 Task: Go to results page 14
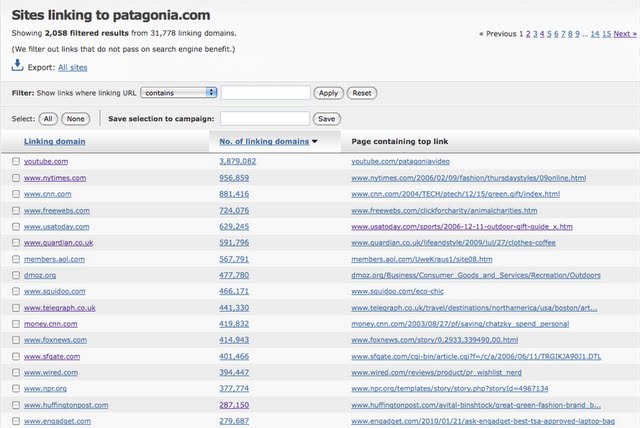pyautogui.click(x=595, y=34)
